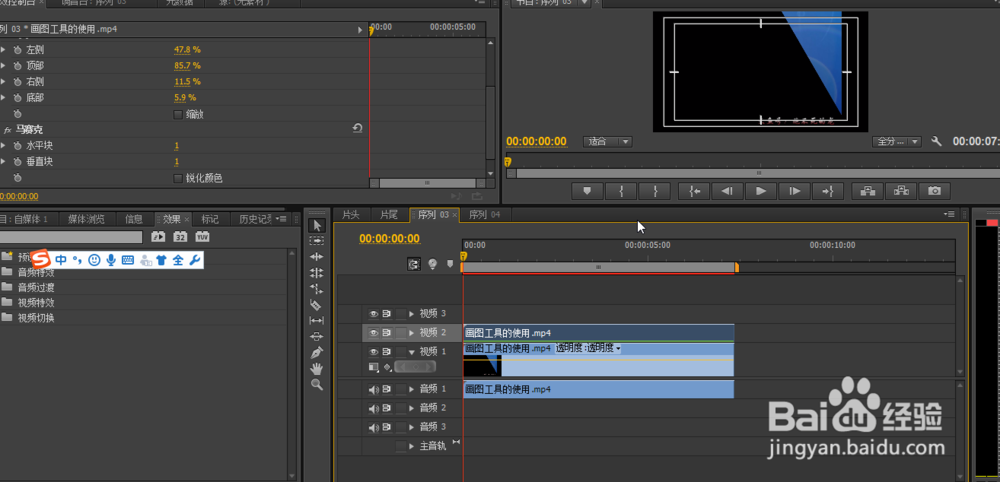The height and width of the screenshot is (482, 1000).
Task: Enable the 锐化颜色 checkbox
Action: [178, 179]
